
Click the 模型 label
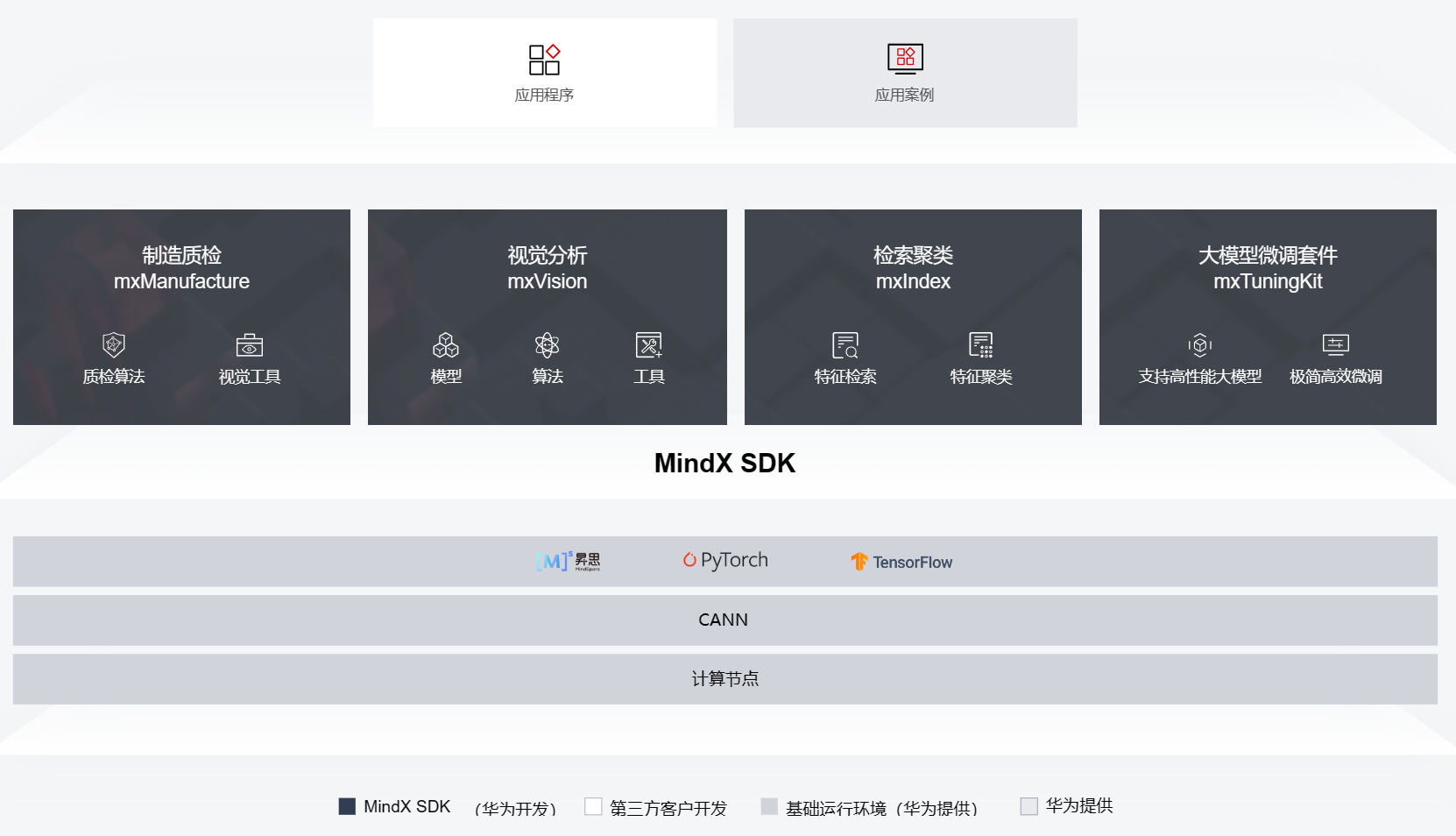446,377
